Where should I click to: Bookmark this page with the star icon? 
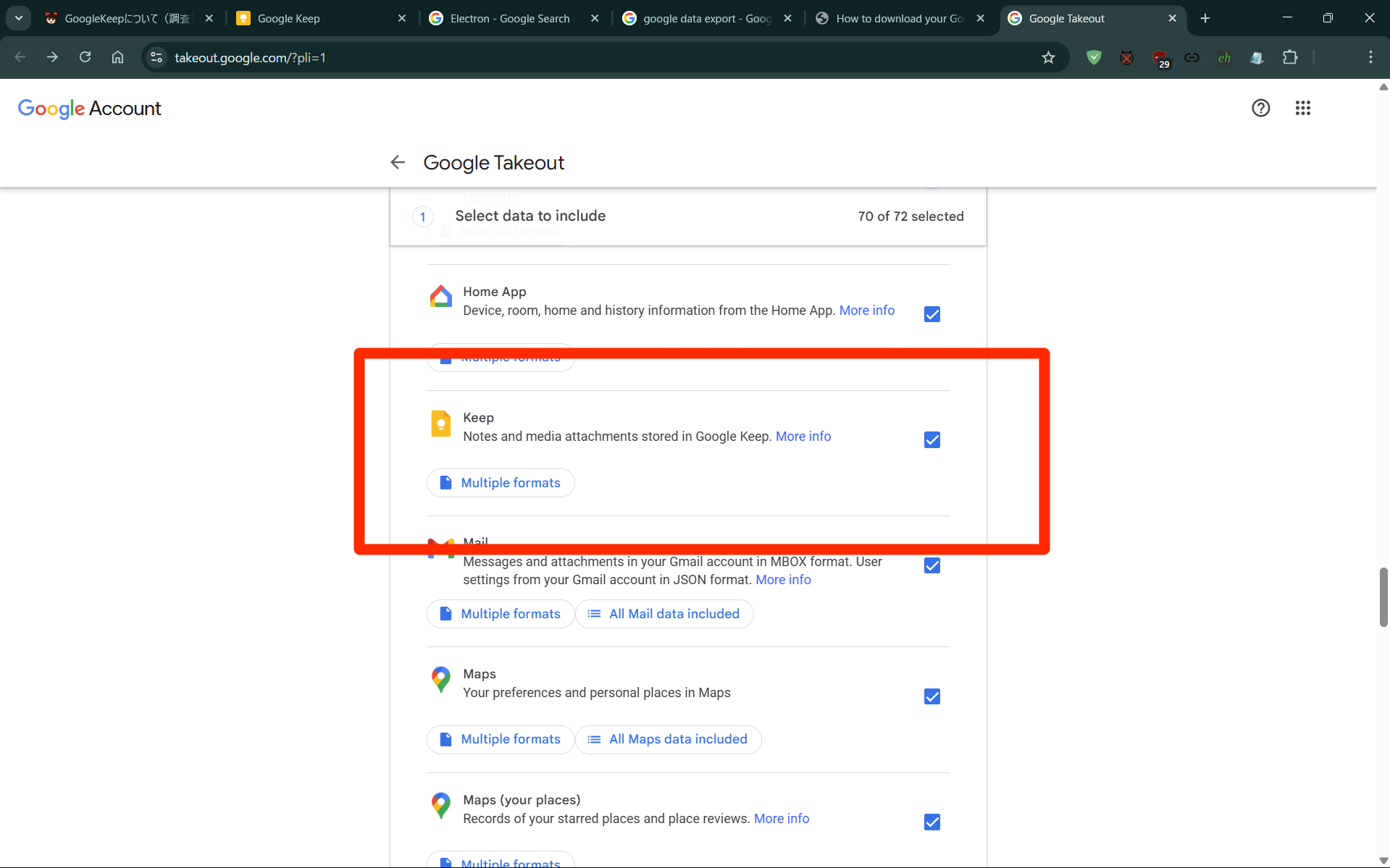tap(1048, 57)
